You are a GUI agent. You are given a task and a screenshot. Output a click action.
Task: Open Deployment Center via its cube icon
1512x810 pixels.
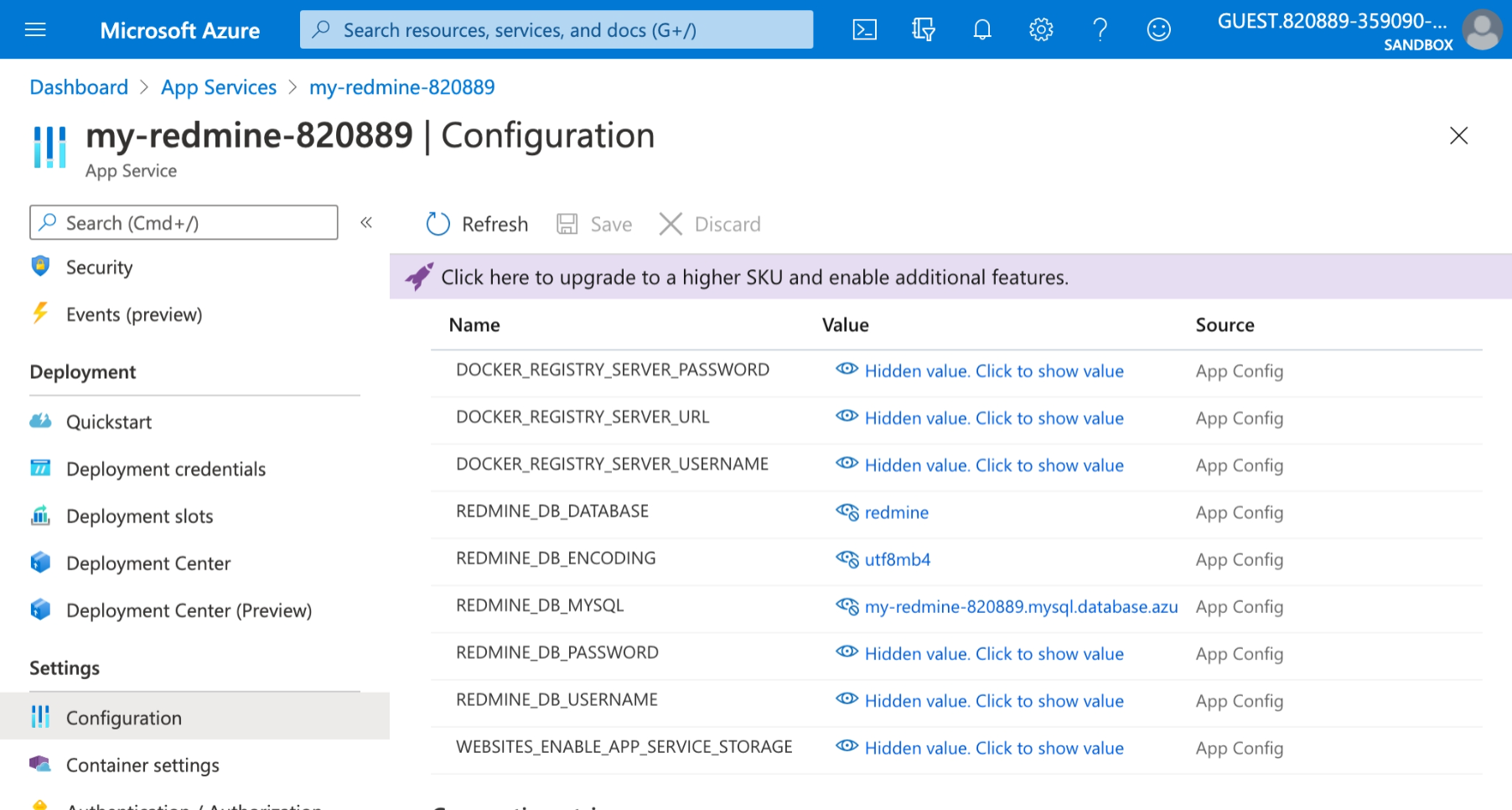40,563
